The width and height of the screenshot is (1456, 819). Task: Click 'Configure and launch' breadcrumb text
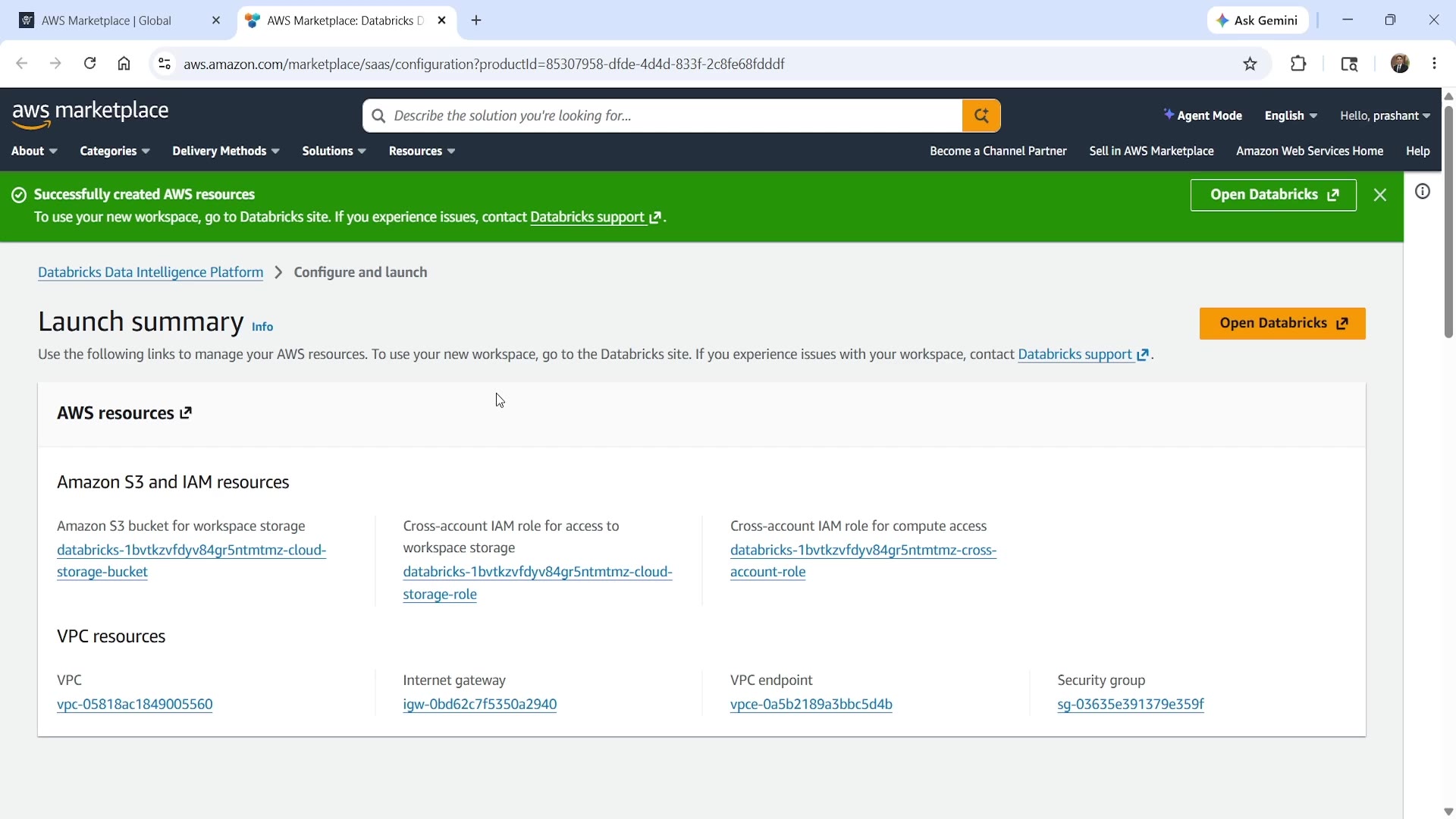coord(361,272)
